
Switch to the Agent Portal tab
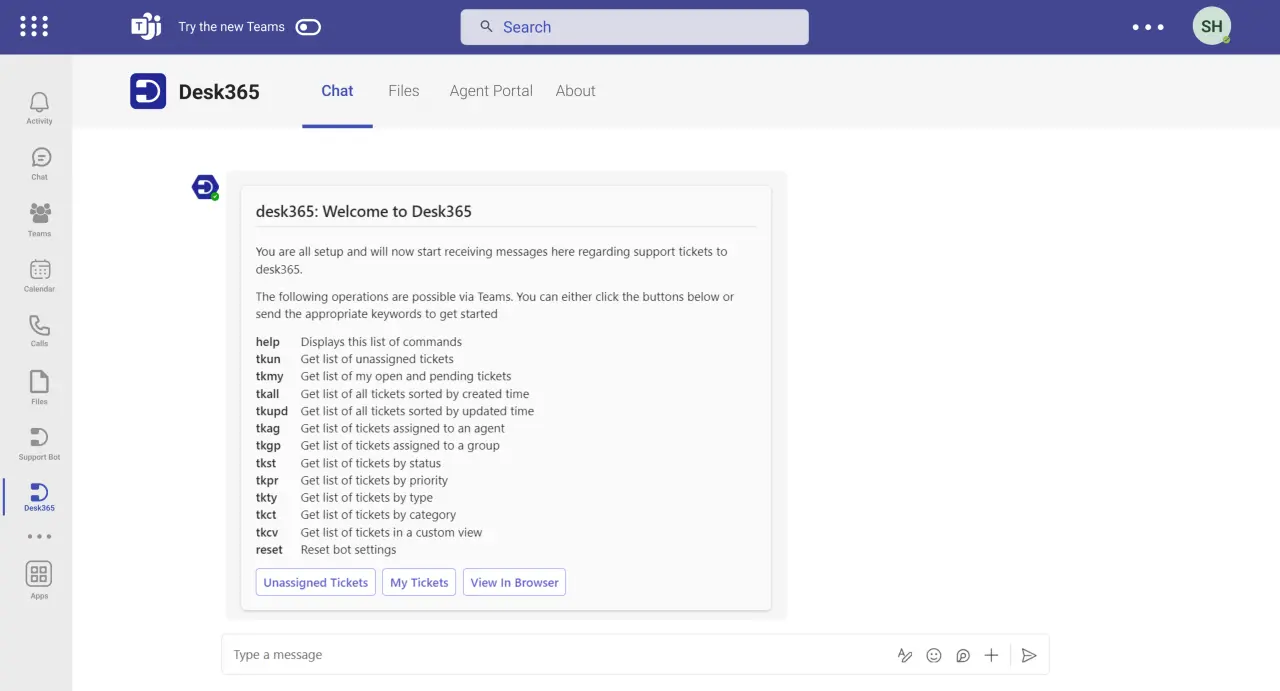[x=491, y=90]
